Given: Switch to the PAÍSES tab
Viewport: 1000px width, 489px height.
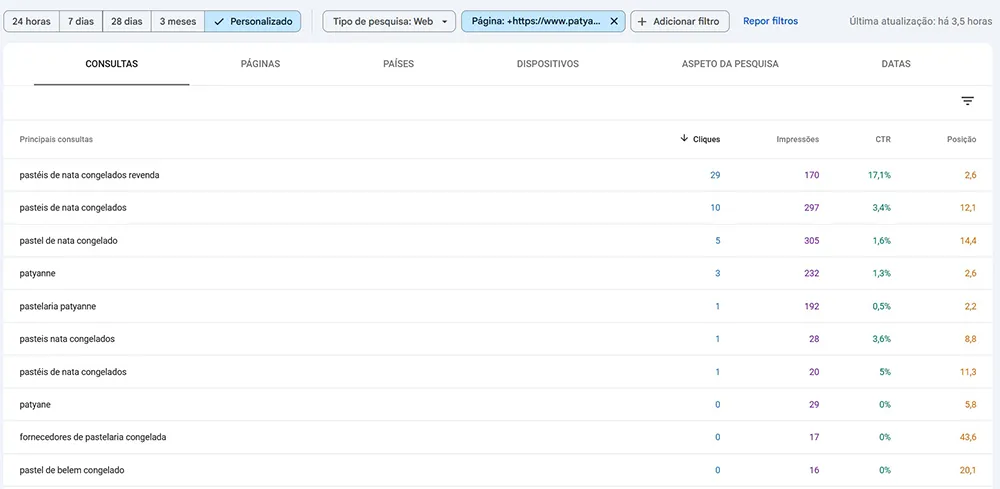Looking at the screenshot, I should (399, 64).
